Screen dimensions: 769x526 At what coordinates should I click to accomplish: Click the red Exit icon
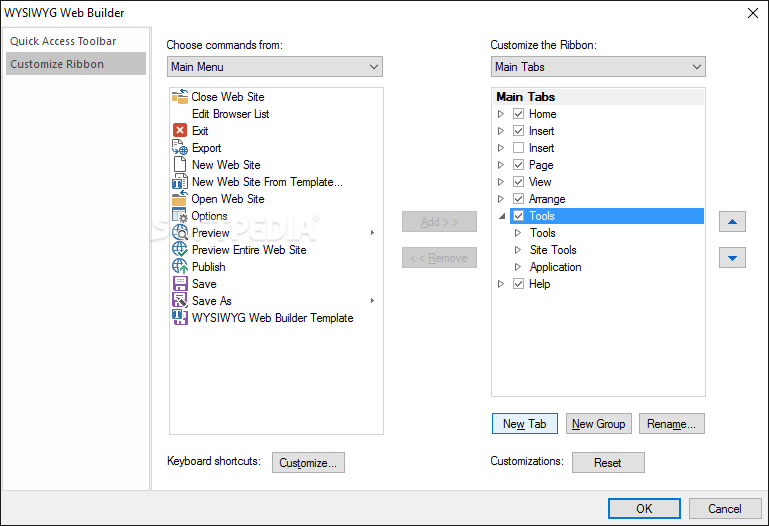tap(180, 131)
